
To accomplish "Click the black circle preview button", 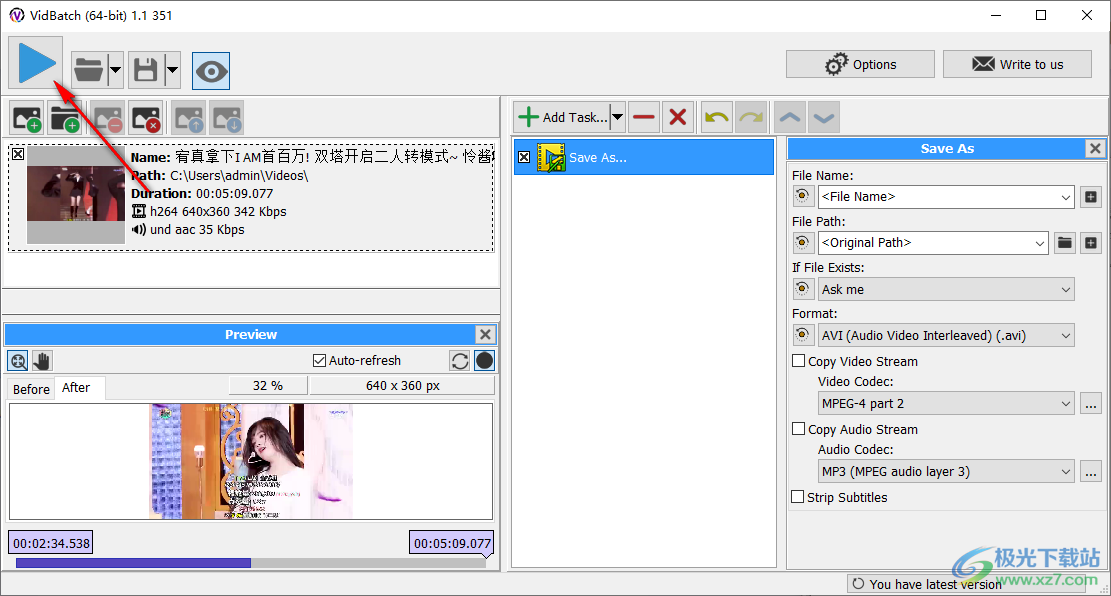I will pos(485,361).
